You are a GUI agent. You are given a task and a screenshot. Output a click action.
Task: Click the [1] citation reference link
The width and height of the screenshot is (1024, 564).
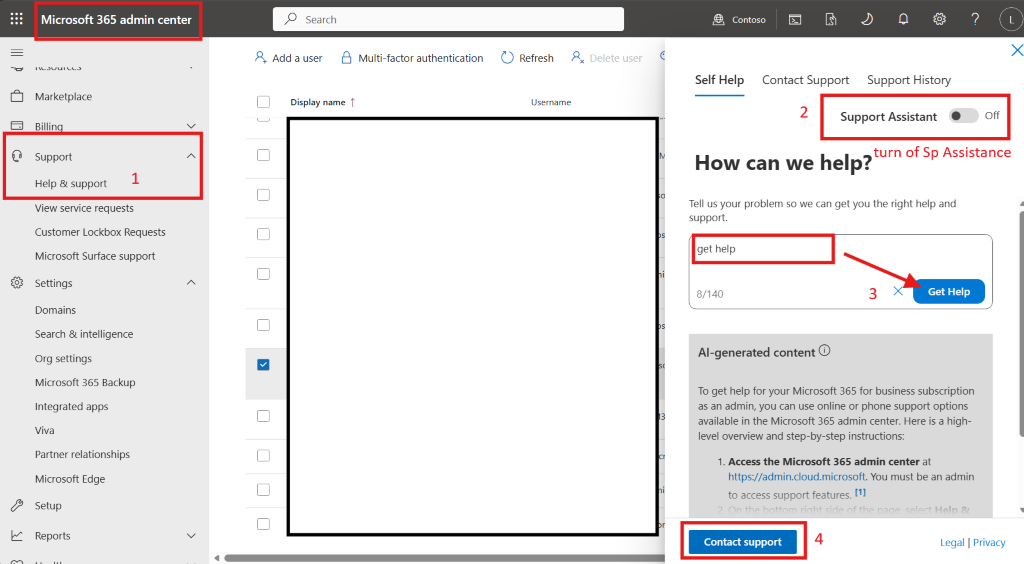(860, 492)
